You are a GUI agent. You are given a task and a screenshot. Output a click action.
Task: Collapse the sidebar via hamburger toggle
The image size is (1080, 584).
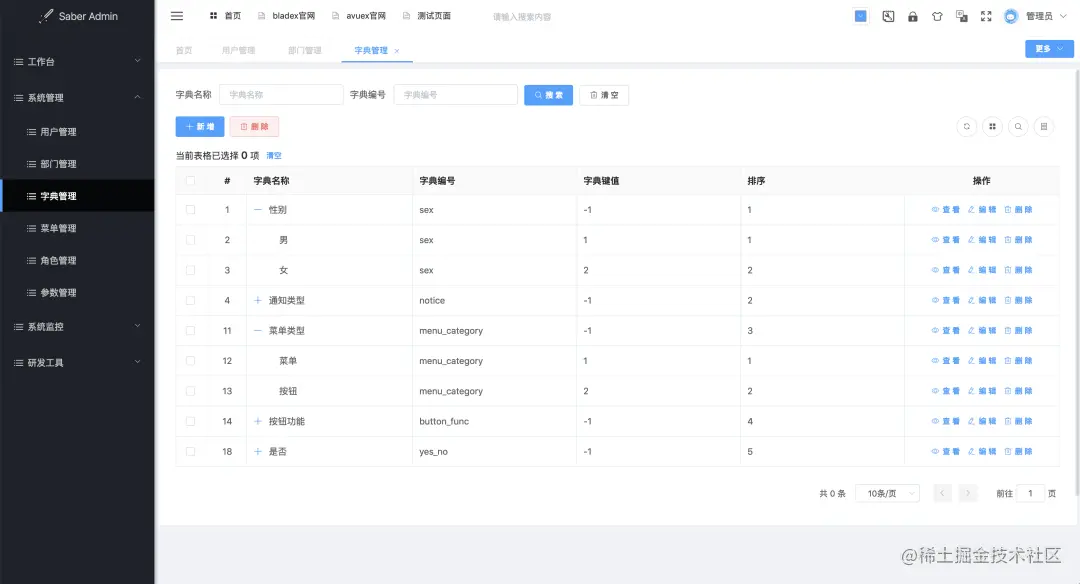177,15
